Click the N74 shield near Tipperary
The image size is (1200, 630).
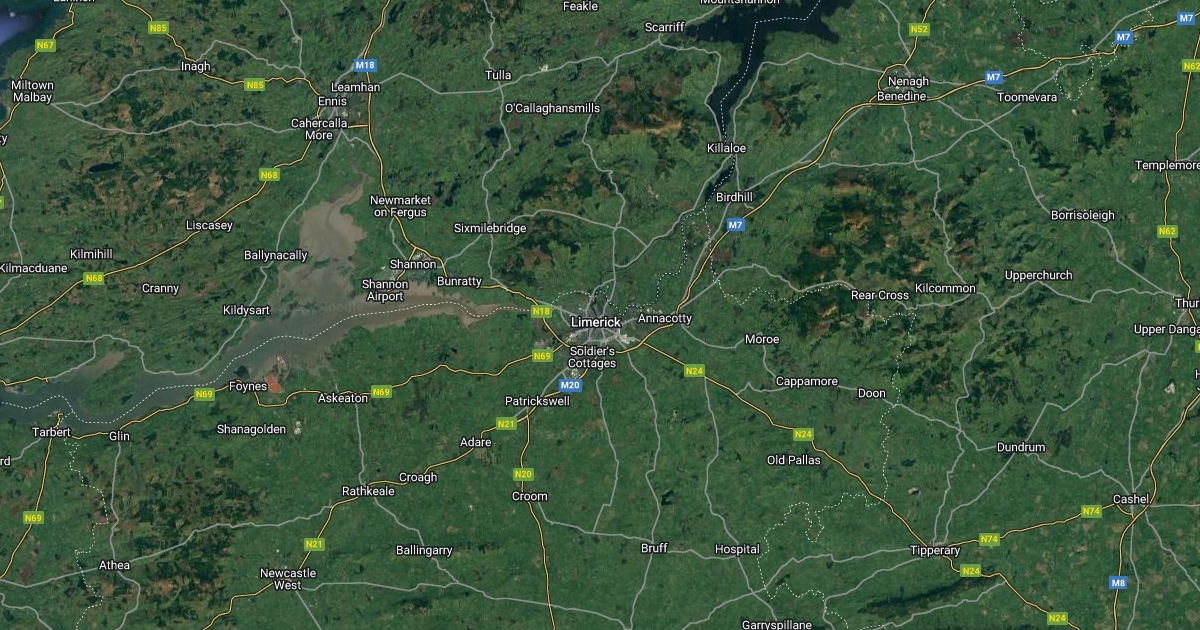coord(989,539)
